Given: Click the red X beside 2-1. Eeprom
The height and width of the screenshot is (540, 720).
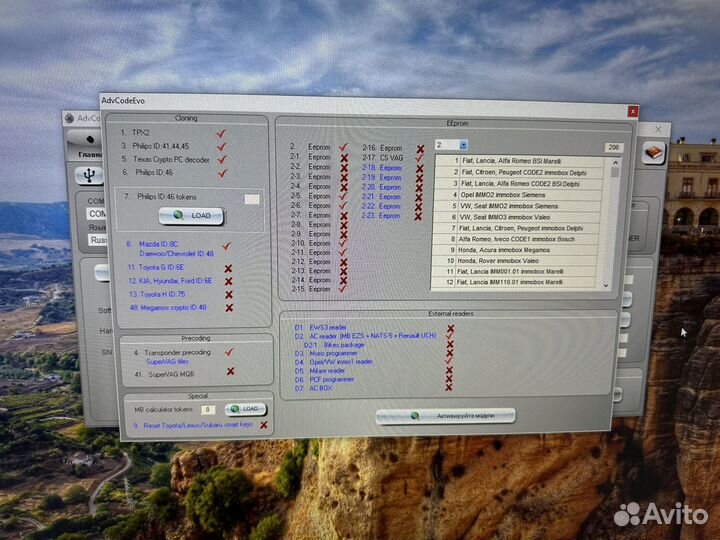Looking at the screenshot, I should click(343, 158).
